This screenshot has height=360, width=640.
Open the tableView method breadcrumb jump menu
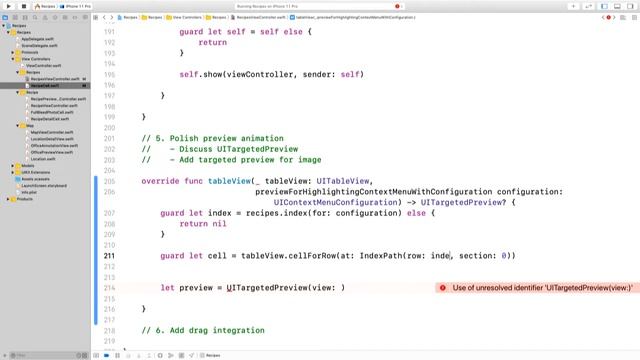(x=353, y=18)
